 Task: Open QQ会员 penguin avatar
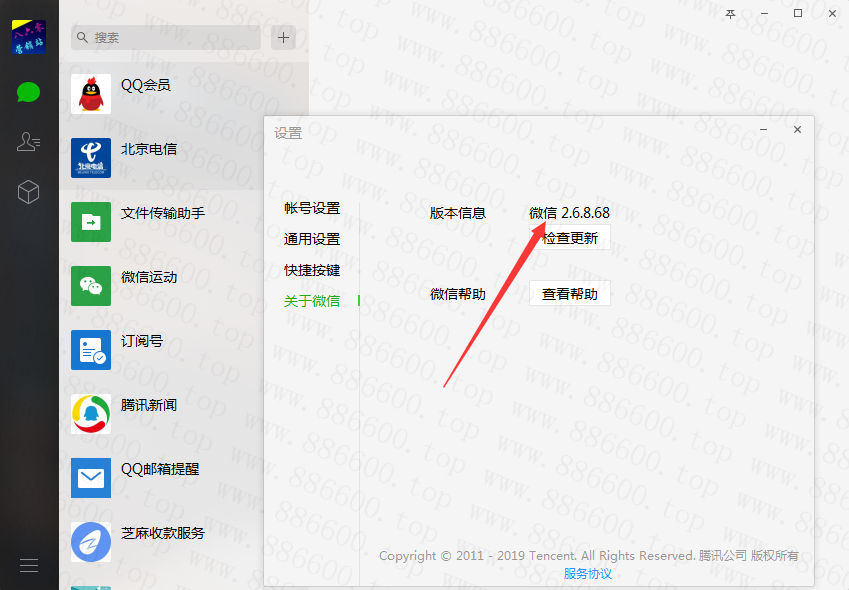[91, 94]
